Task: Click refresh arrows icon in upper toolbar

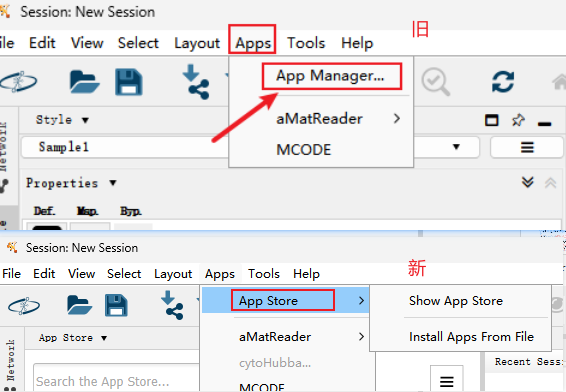Action: (503, 82)
